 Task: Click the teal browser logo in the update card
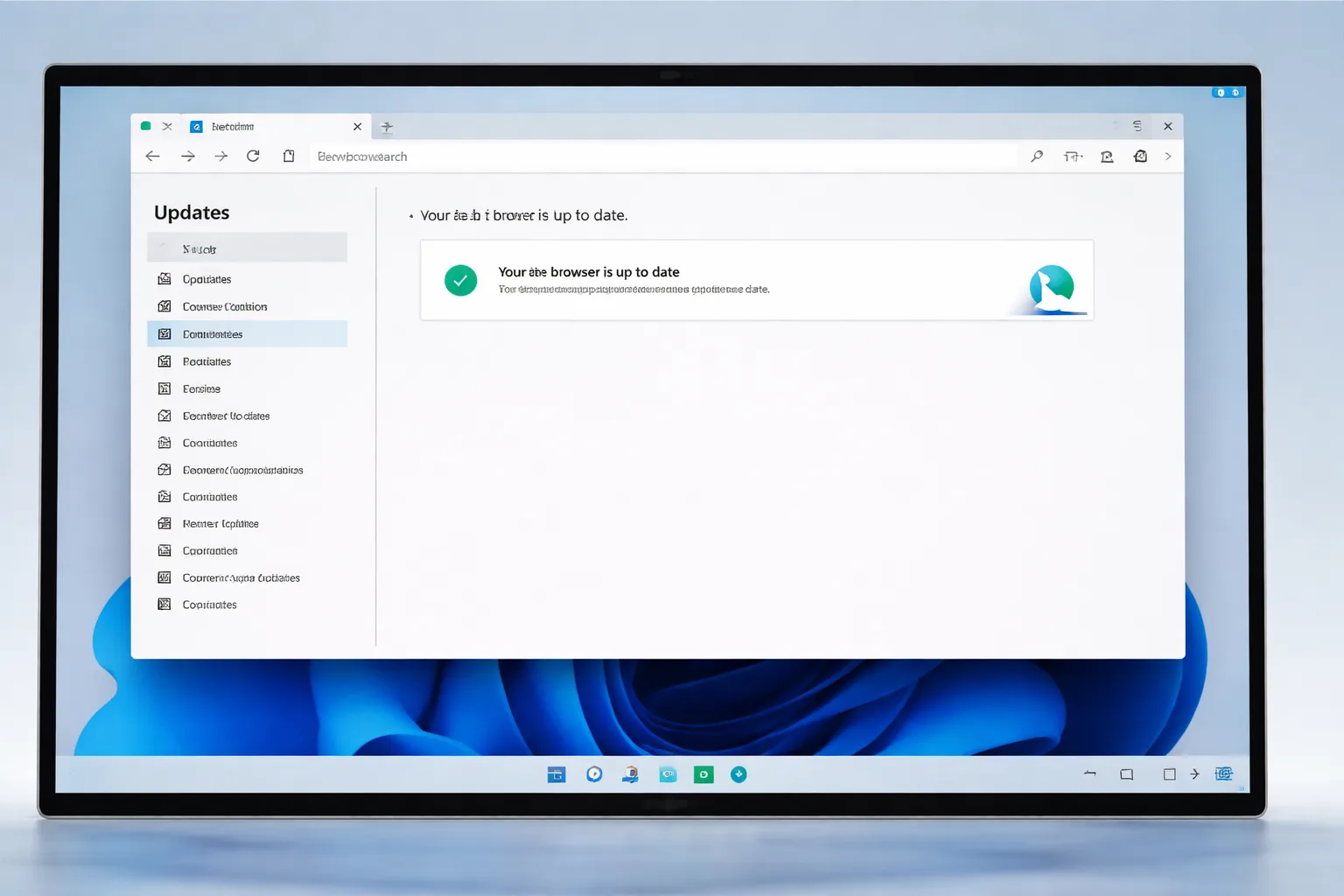point(1052,288)
